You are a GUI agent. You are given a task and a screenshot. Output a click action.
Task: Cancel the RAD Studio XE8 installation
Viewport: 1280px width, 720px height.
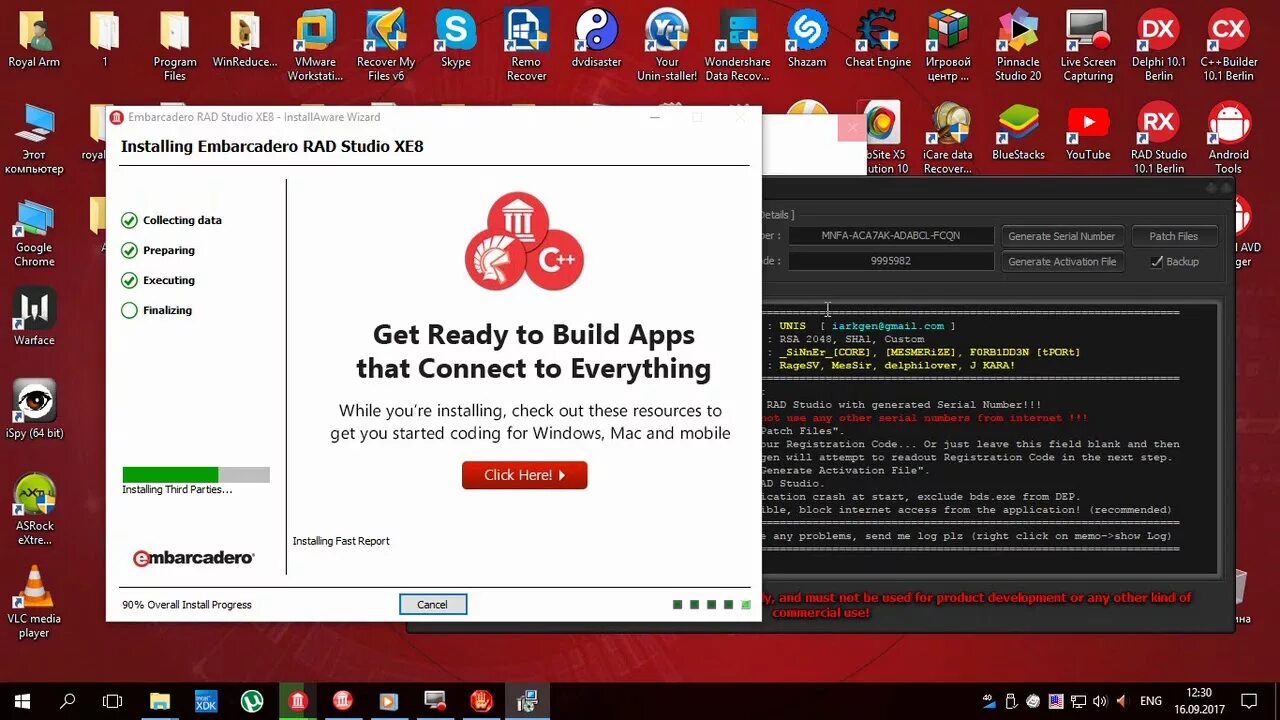pos(433,604)
